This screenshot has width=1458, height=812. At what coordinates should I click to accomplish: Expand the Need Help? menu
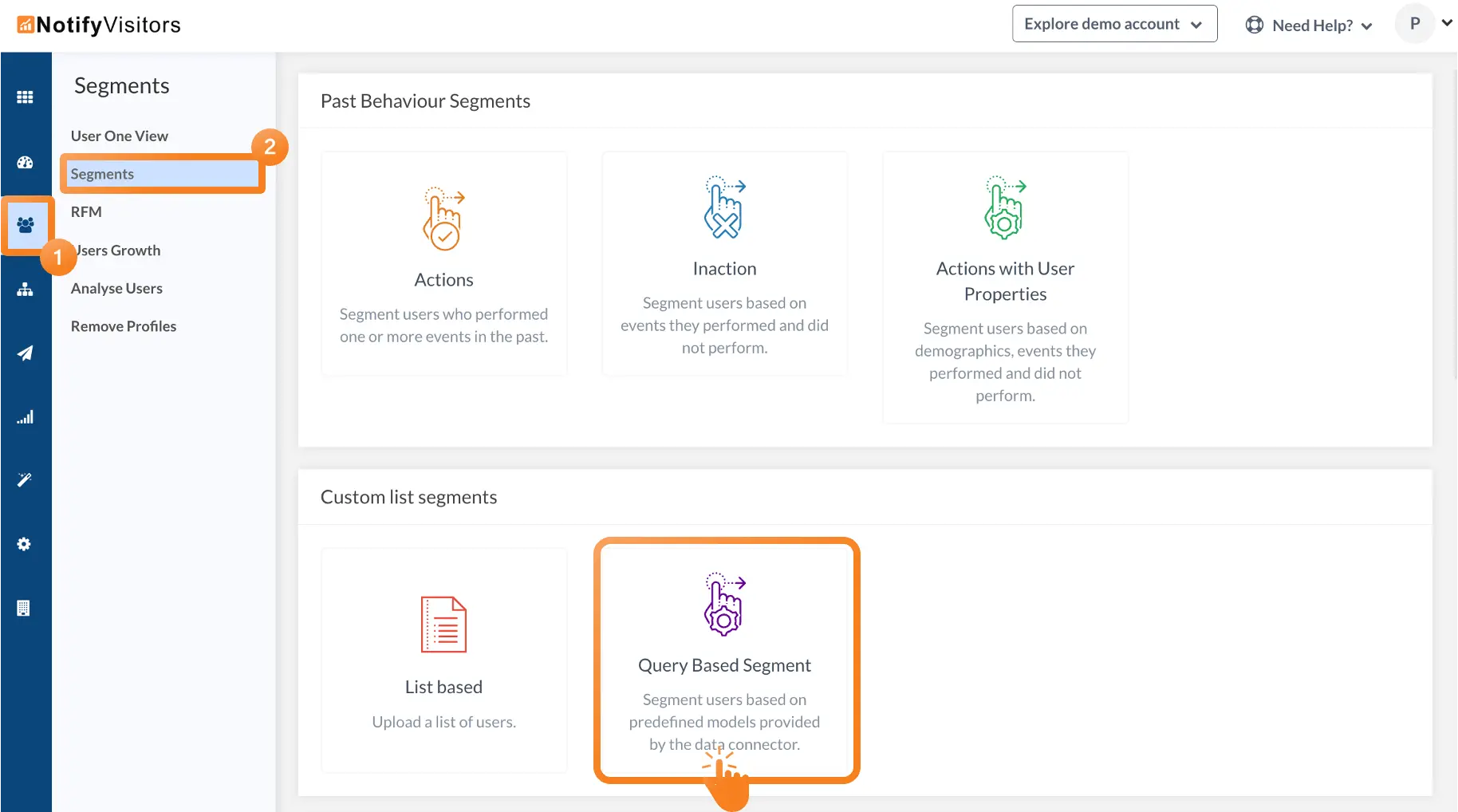(1309, 26)
